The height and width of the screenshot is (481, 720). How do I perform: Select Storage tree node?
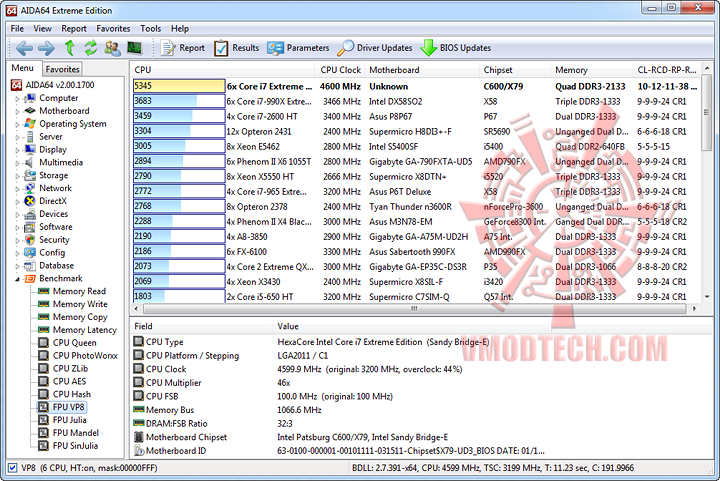click(x=53, y=175)
